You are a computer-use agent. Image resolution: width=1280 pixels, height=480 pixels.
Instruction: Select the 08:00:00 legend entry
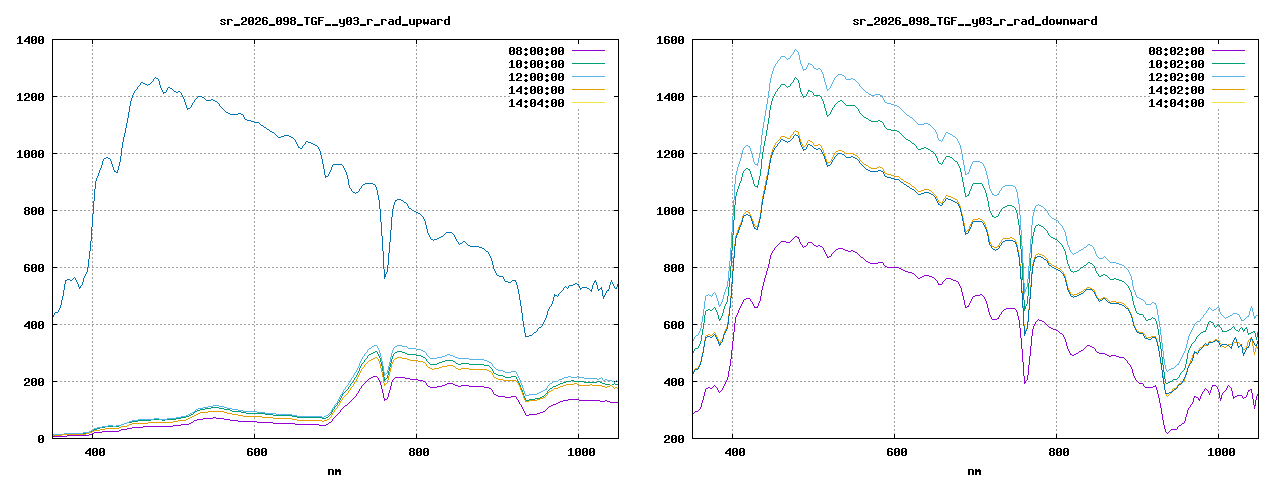coord(536,51)
